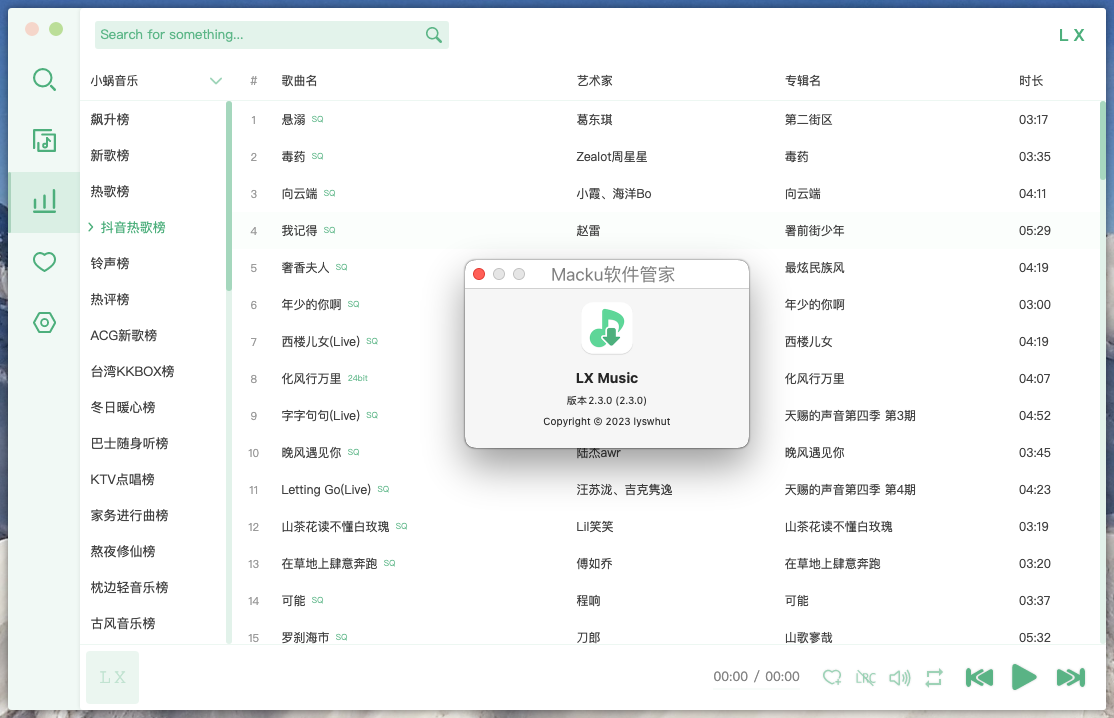Screen dimensions: 1114x718
Task: Toggle the loop playback mode icon
Action: click(934, 678)
